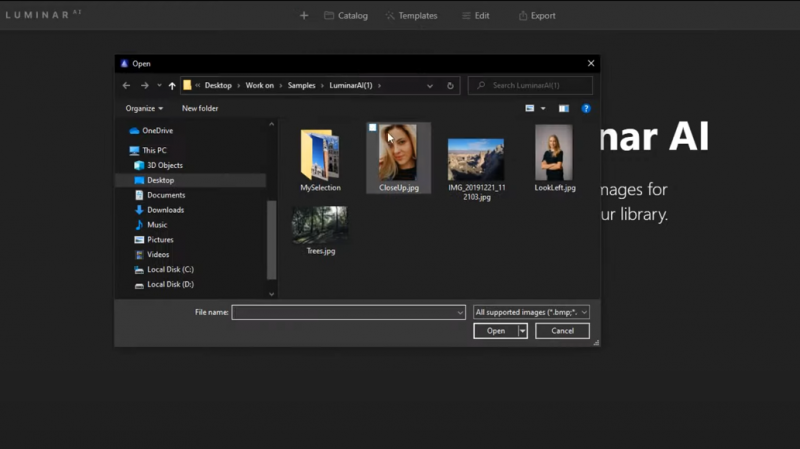
Task: Switch to the Templates tab
Action: coord(411,16)
